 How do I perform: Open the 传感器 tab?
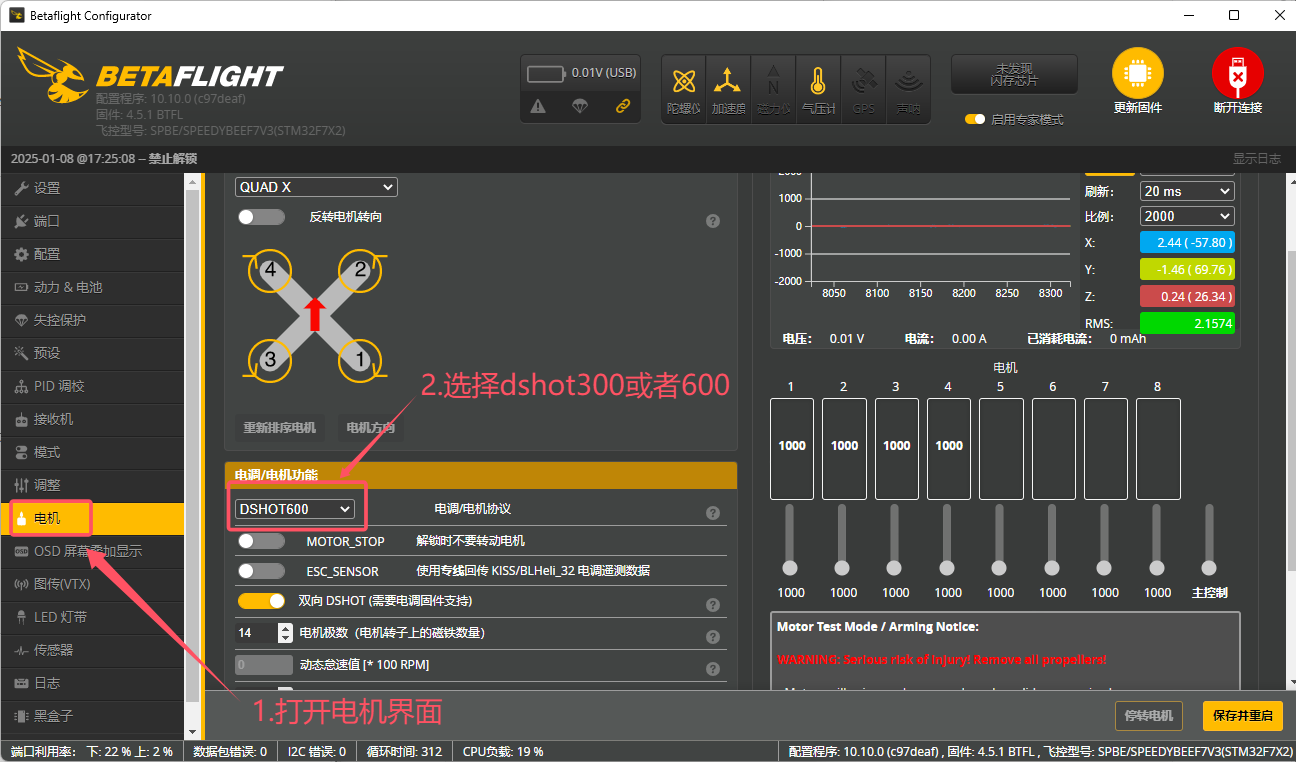point(92,650)
